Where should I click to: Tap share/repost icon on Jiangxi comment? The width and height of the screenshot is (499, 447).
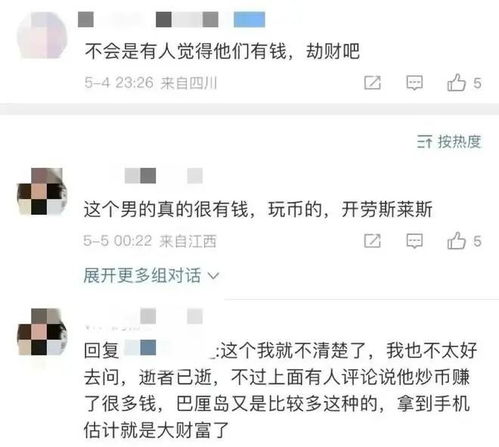[x=372, y=240]
